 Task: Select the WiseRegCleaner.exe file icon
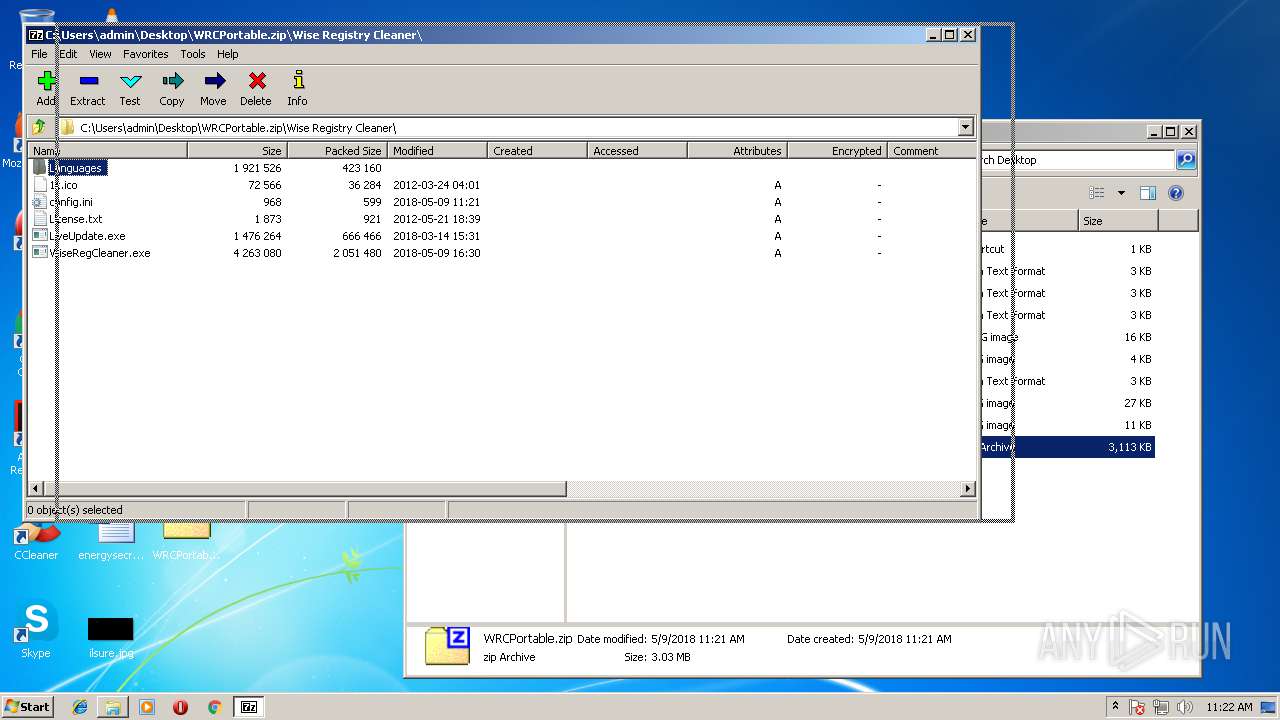point(40,252)
